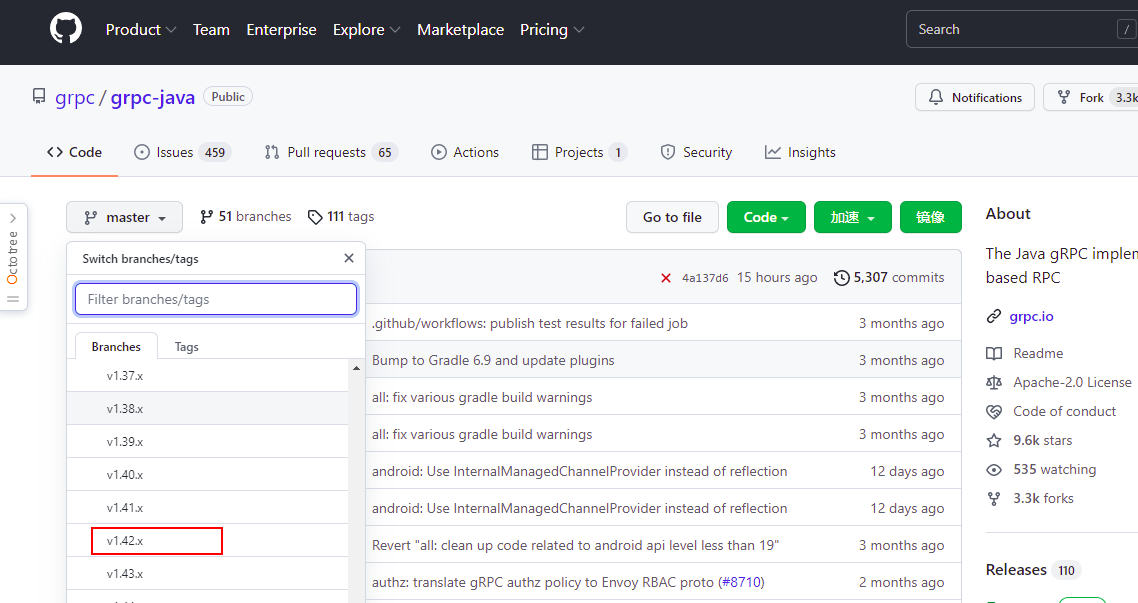This screenshot has width=1138, height=603.
Task: Open the grpc-java repository link
Action: pyautogui.click(x=152, y=97)
